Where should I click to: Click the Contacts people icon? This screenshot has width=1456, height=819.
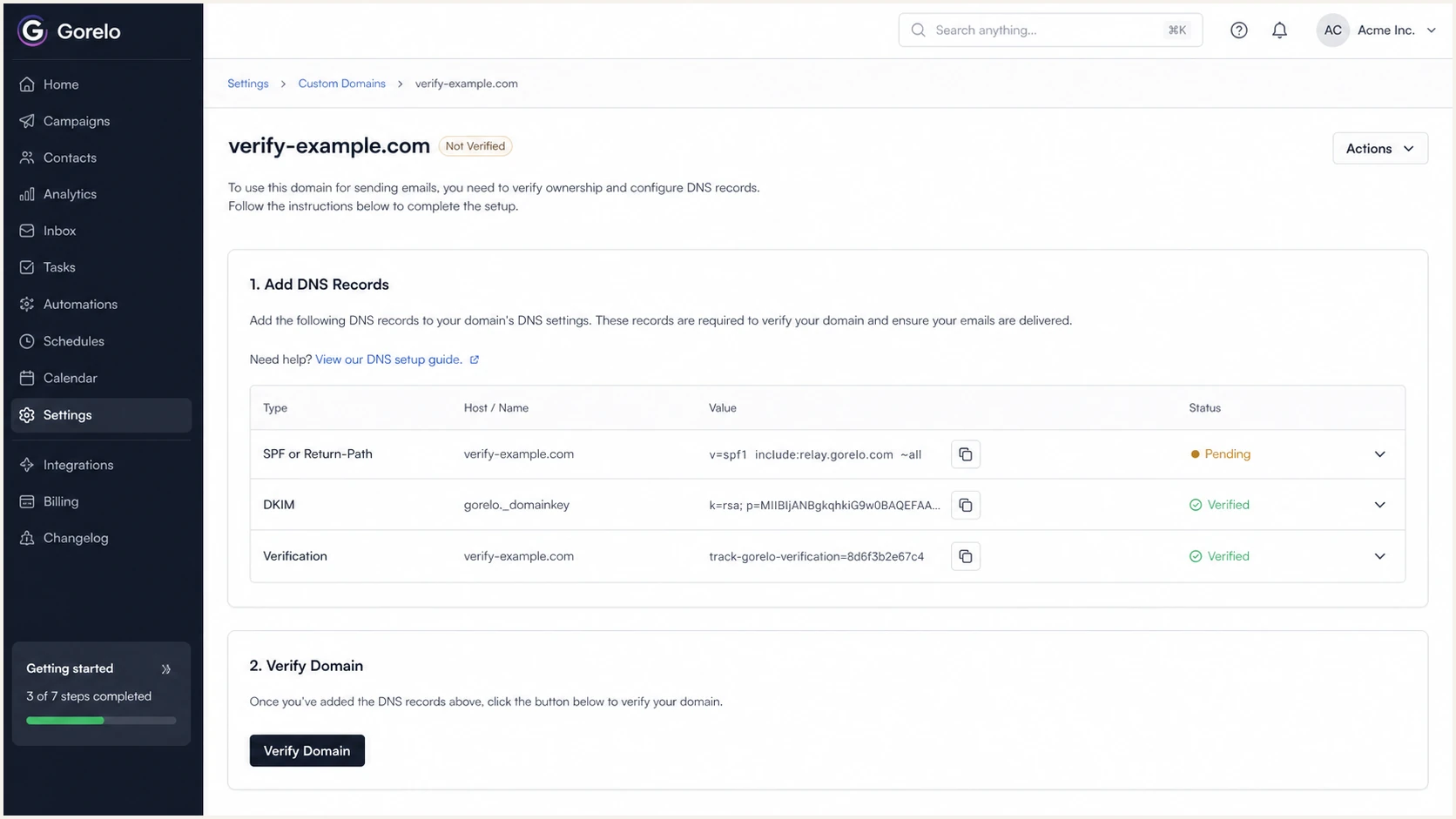click(x=27, y=158)
